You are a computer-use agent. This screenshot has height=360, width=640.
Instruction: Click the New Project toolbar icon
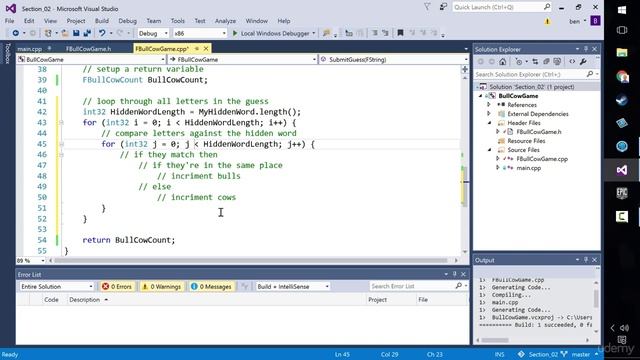pyautogui.click(x=48, y=33)
